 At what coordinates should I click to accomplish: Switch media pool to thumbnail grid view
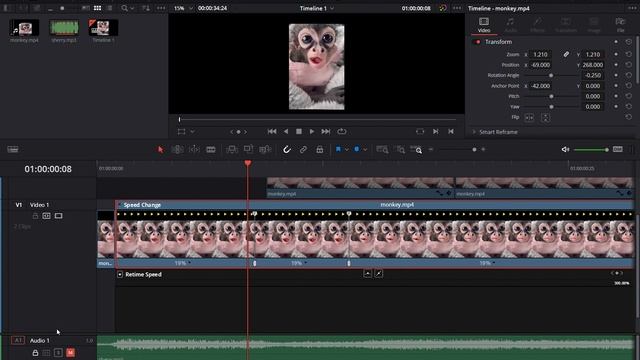point(97,8)
